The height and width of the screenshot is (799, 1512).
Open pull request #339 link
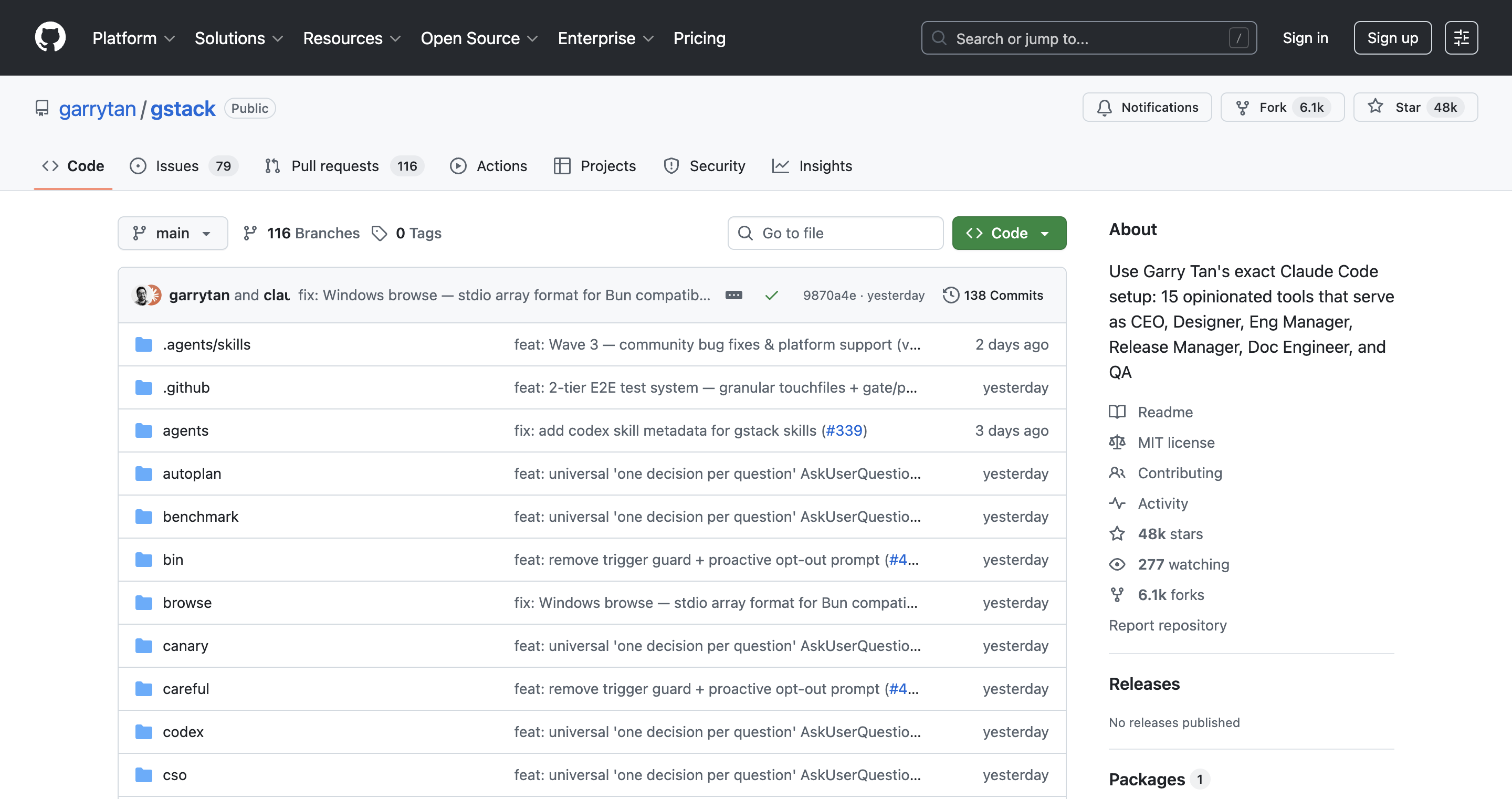(x=844, y=430)
